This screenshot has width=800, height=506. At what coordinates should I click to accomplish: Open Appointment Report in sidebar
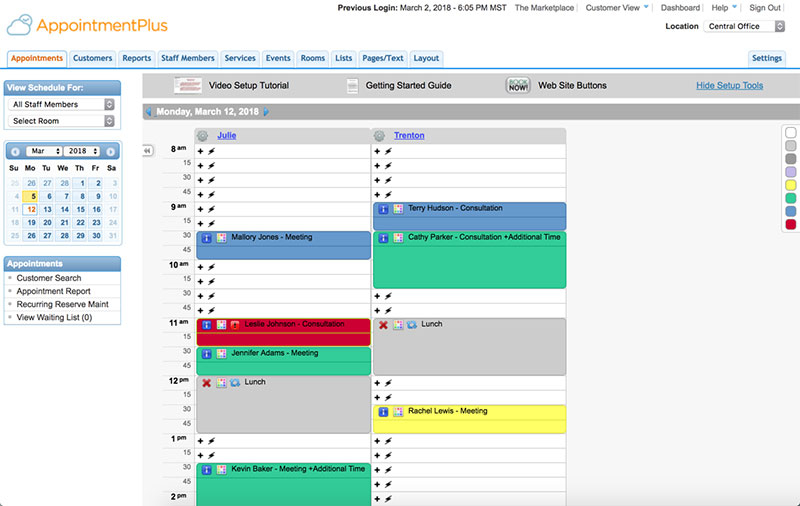pyautogui.click(x=54, y=291)
